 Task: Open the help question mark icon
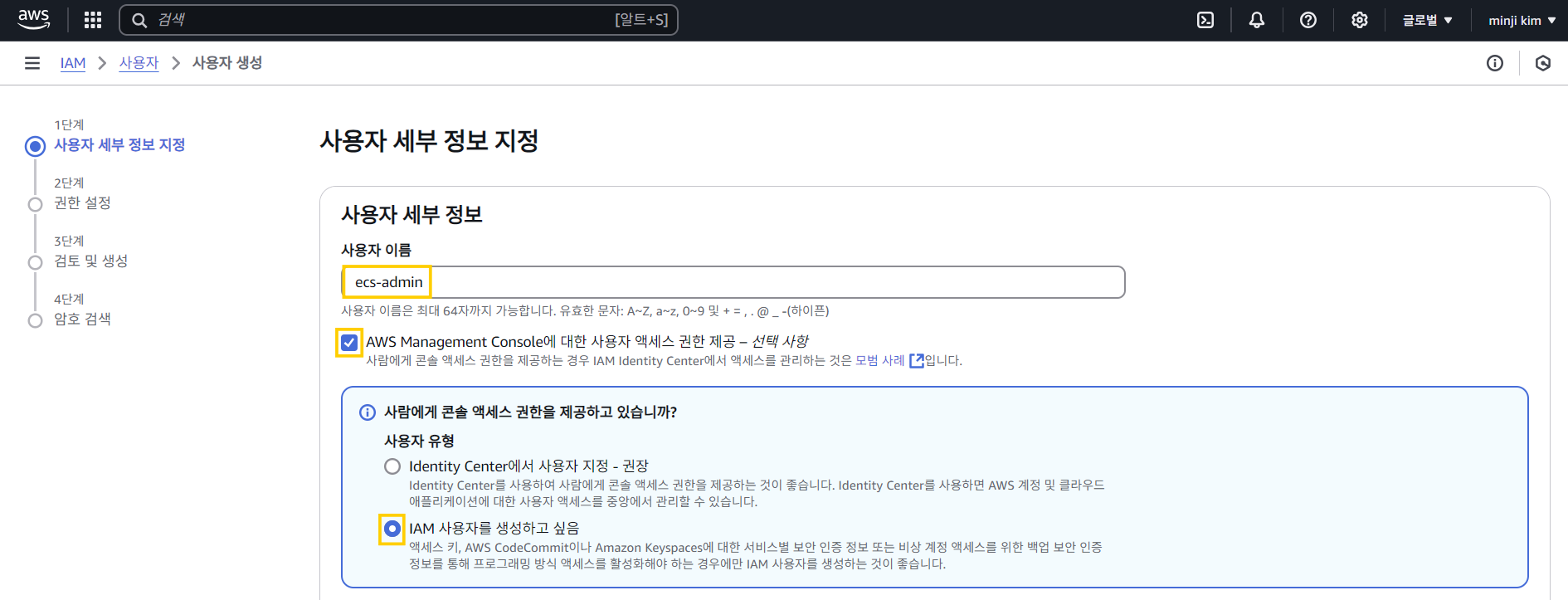[1308, 20]
